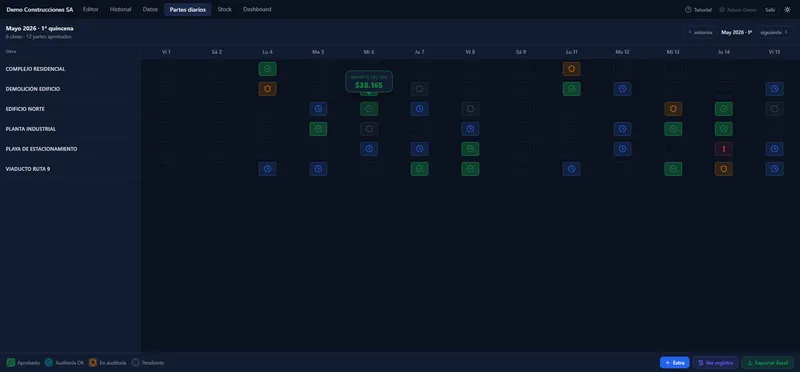Select the Partes diarios tab

[x=188, y=9]
